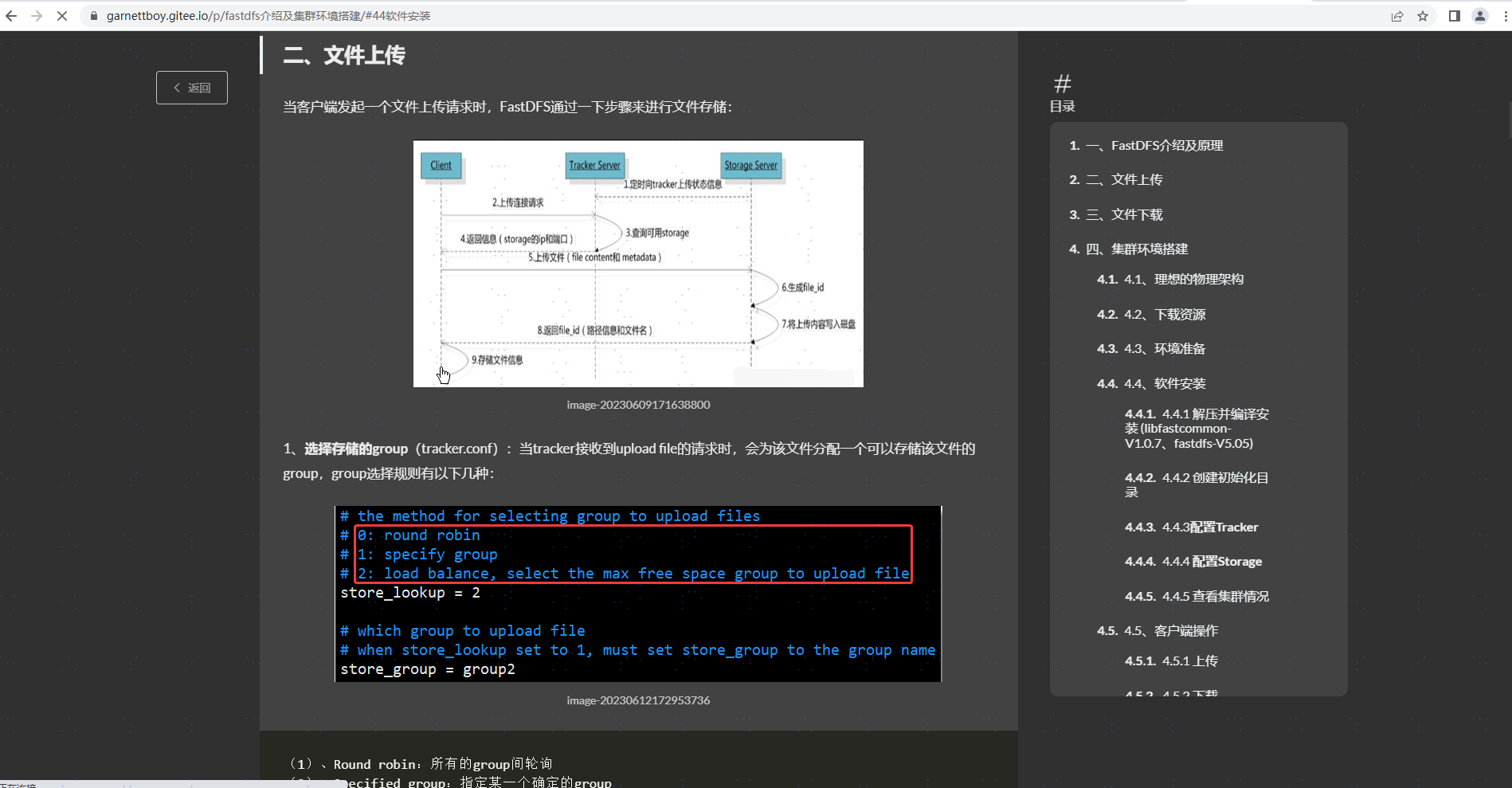Click the address bar URL

pyautogui.click(x=268, y=16)
